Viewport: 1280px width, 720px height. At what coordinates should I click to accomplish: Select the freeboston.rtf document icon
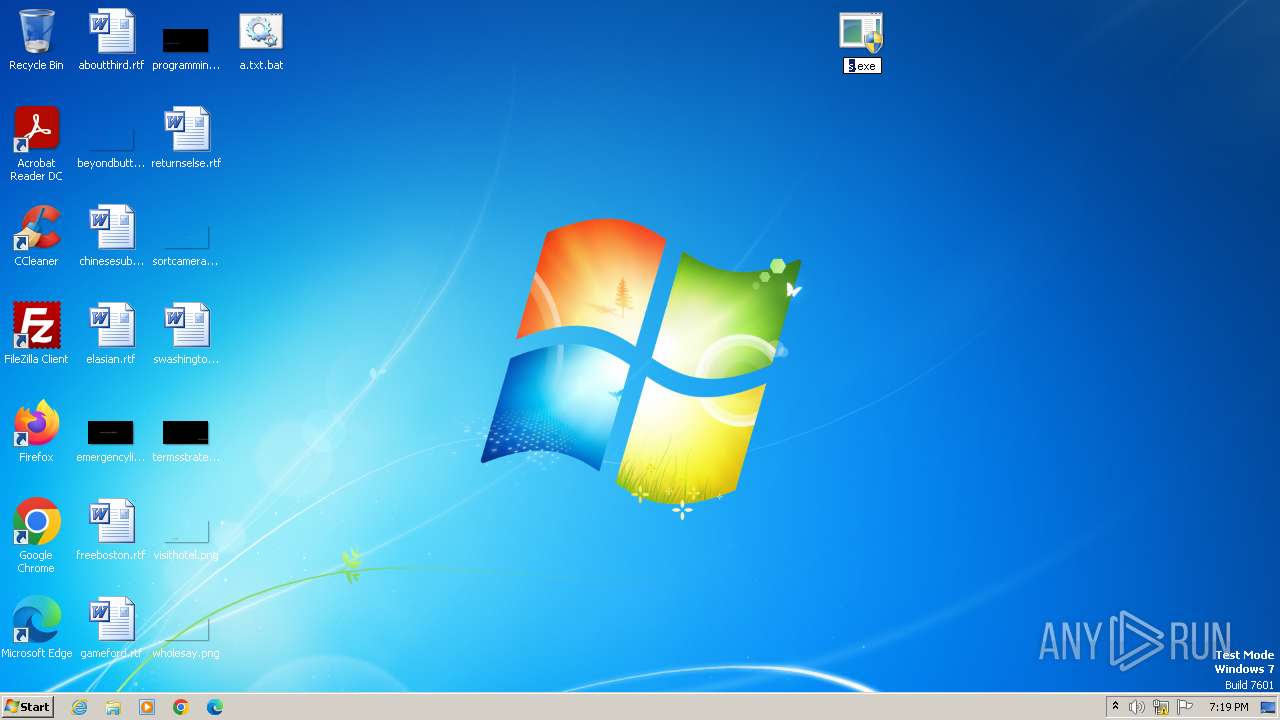tap(111, 522)
